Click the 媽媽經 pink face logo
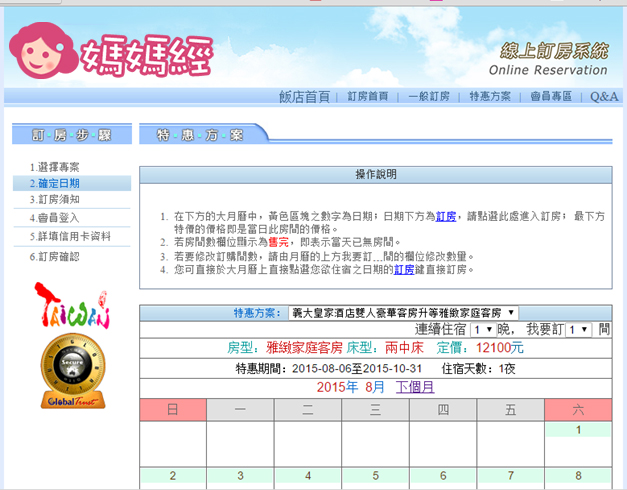 [x=43, y=50]
